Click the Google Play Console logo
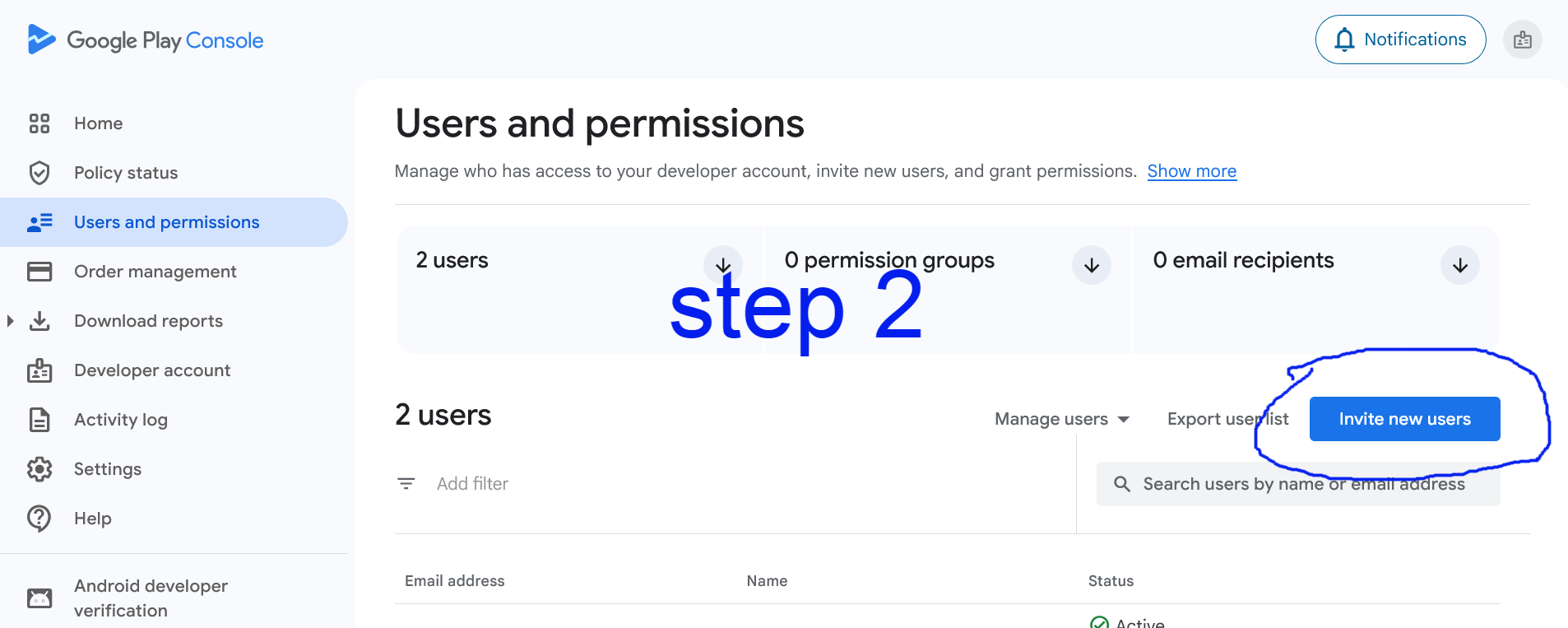Screen dimensions: 1568x628 [146, 40]
